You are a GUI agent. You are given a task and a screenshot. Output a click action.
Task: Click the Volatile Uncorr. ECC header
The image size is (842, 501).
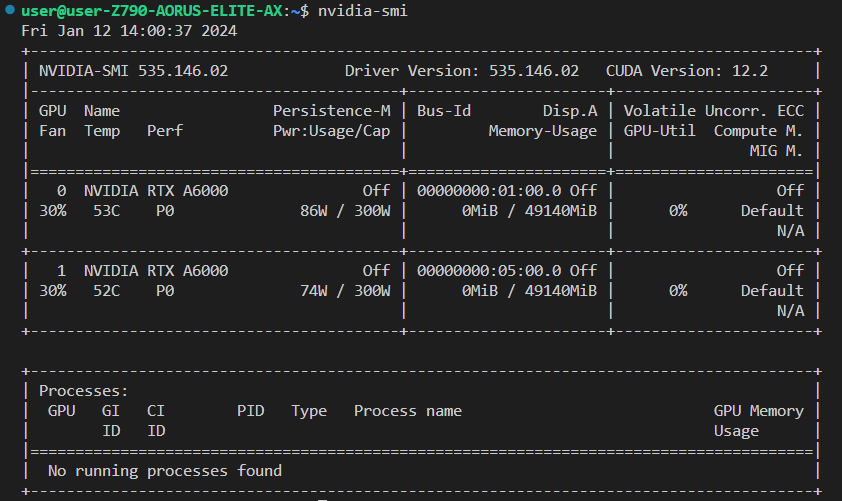pyautogui.click(x=713, y=111)
